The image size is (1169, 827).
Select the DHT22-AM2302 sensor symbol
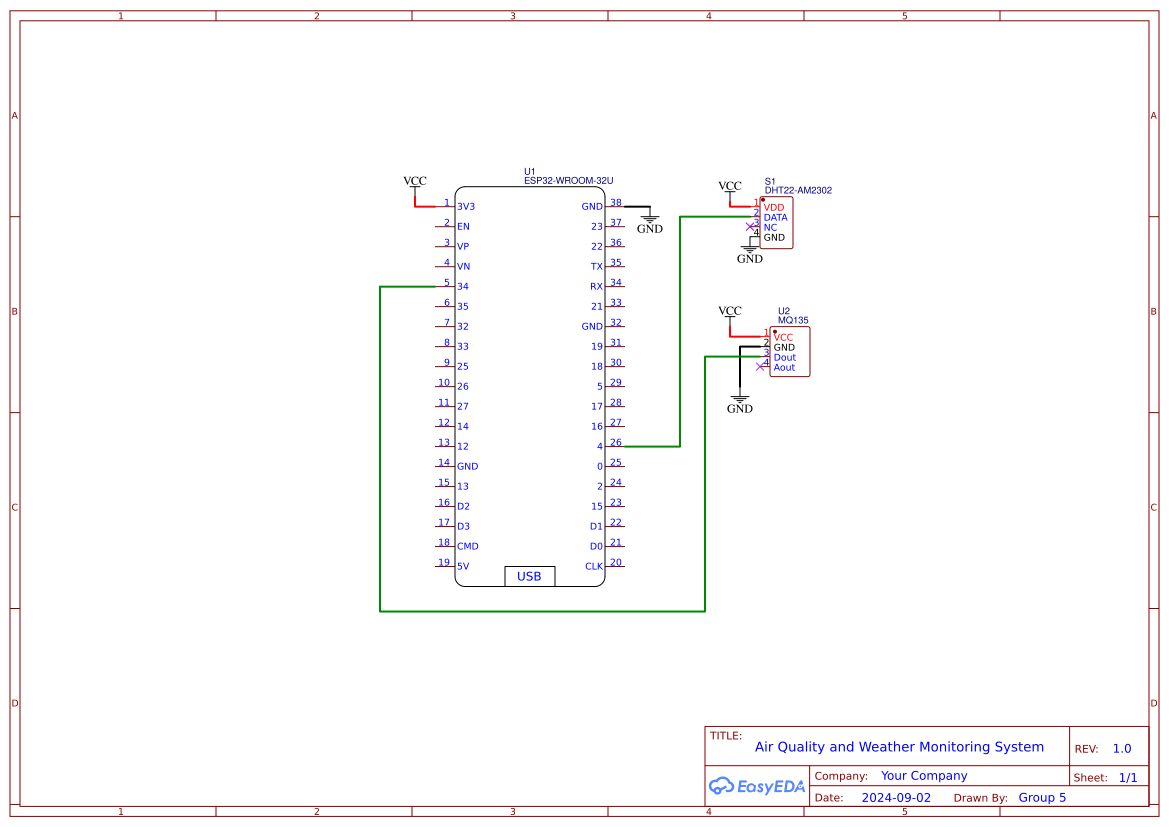click(x=775, y=222)
